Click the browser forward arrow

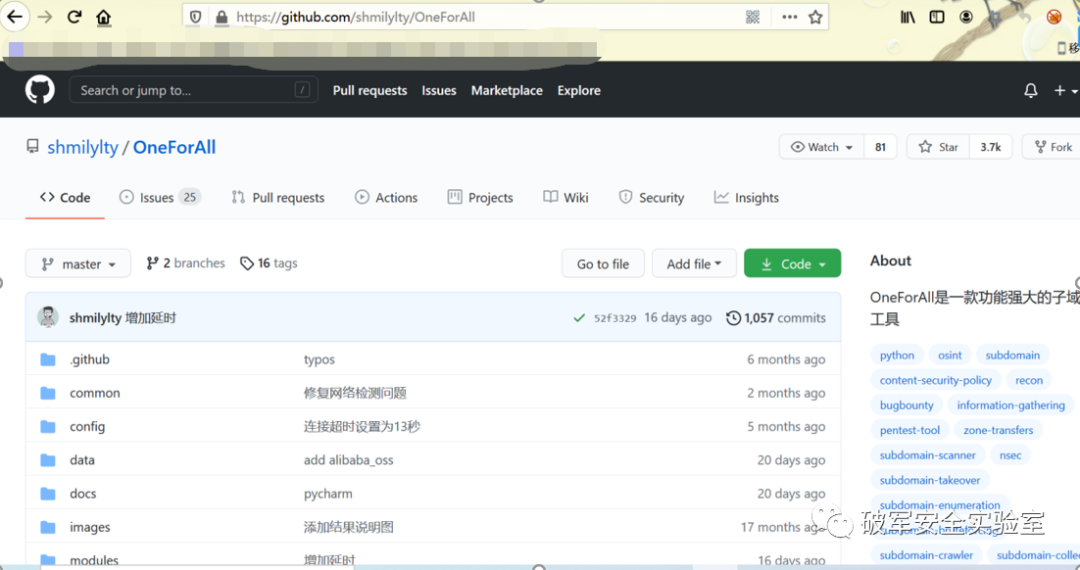click(x=45, y=17)
